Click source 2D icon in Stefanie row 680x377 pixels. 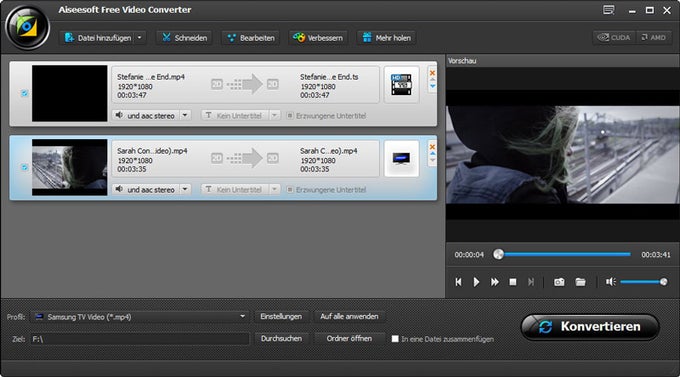tap(217, 84)
